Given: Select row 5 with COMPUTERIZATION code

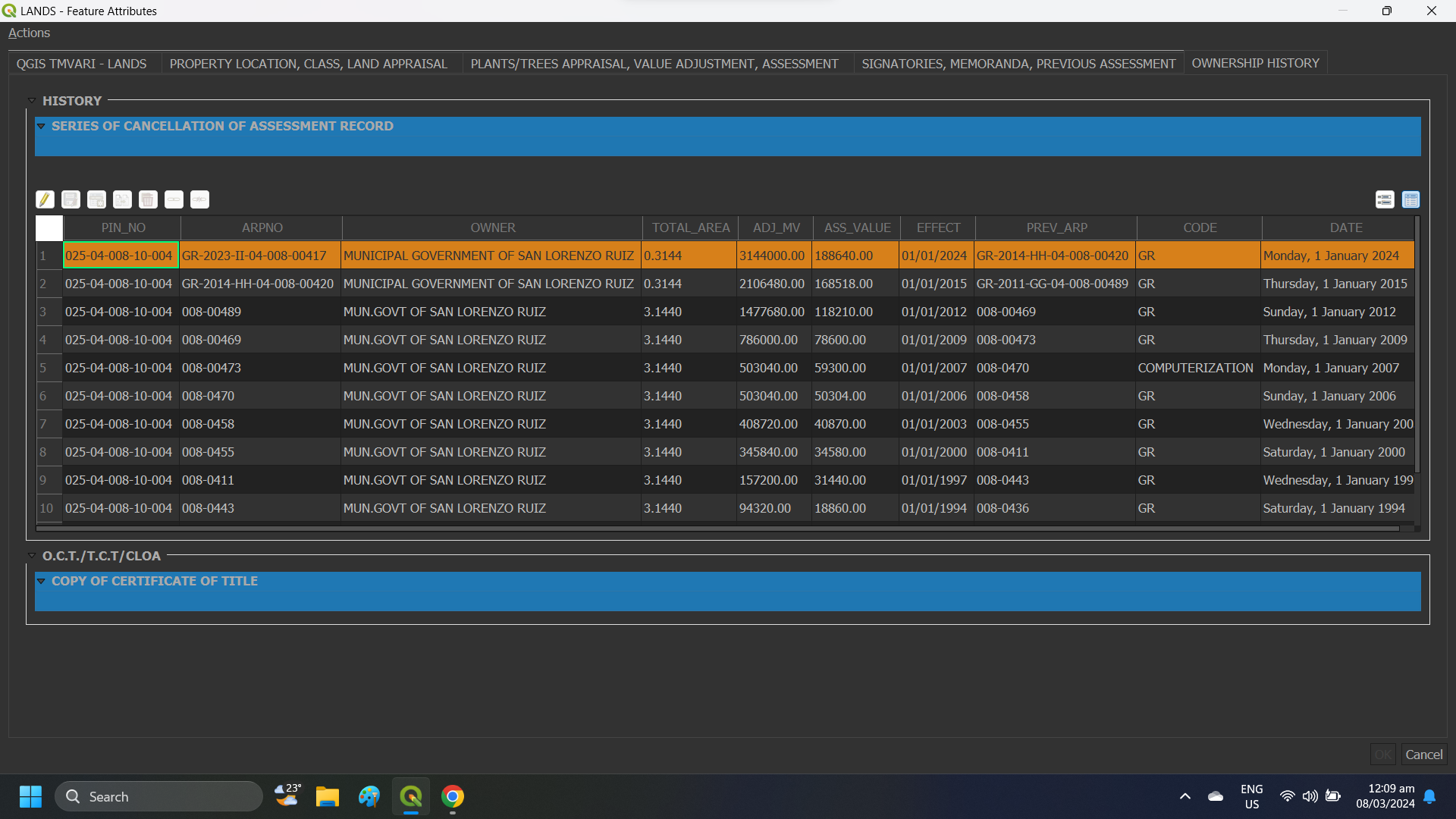Looking at the screenshot, I should click(x=43, y=368).
